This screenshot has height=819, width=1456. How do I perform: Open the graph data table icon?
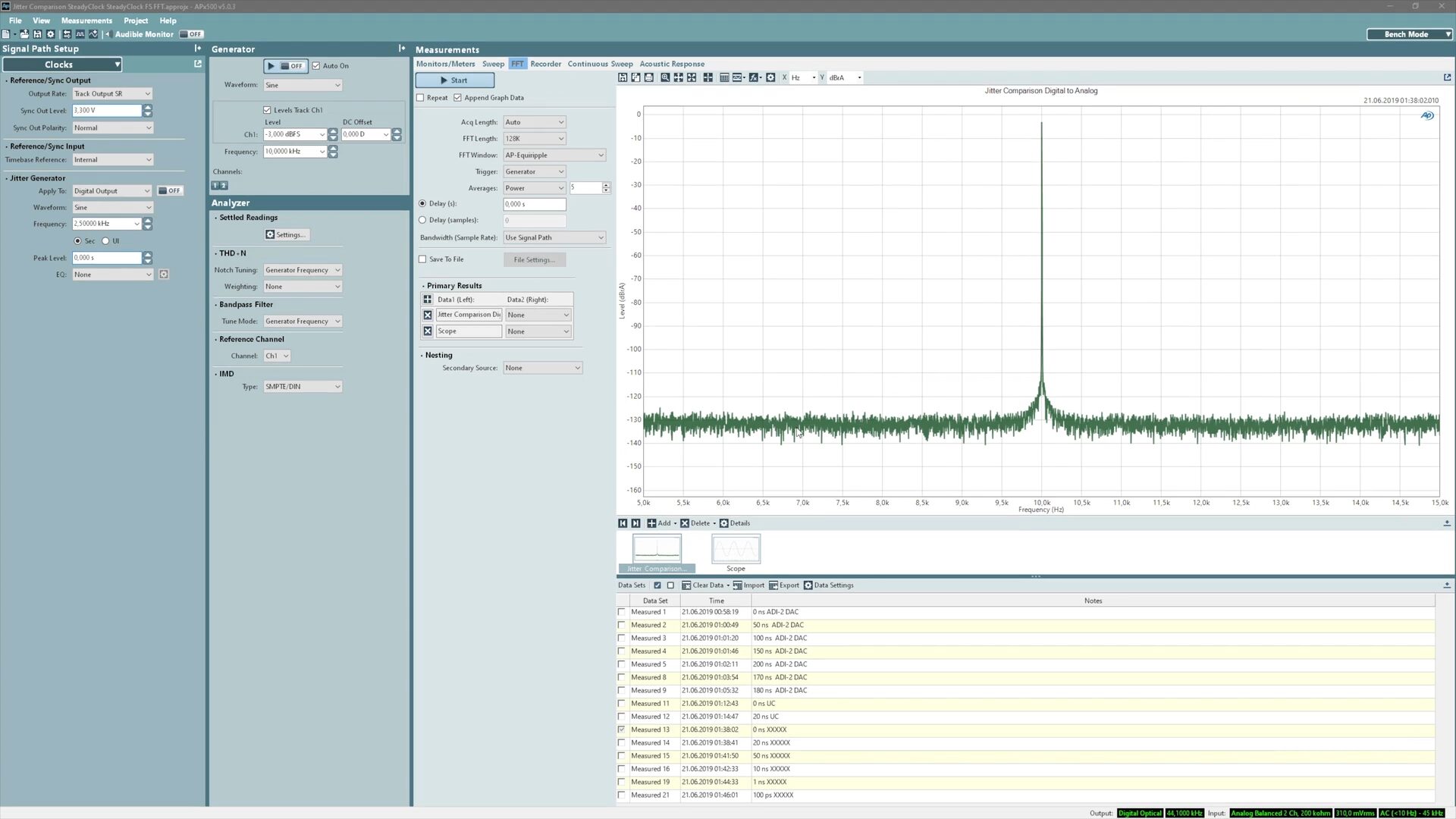point(724,77)
